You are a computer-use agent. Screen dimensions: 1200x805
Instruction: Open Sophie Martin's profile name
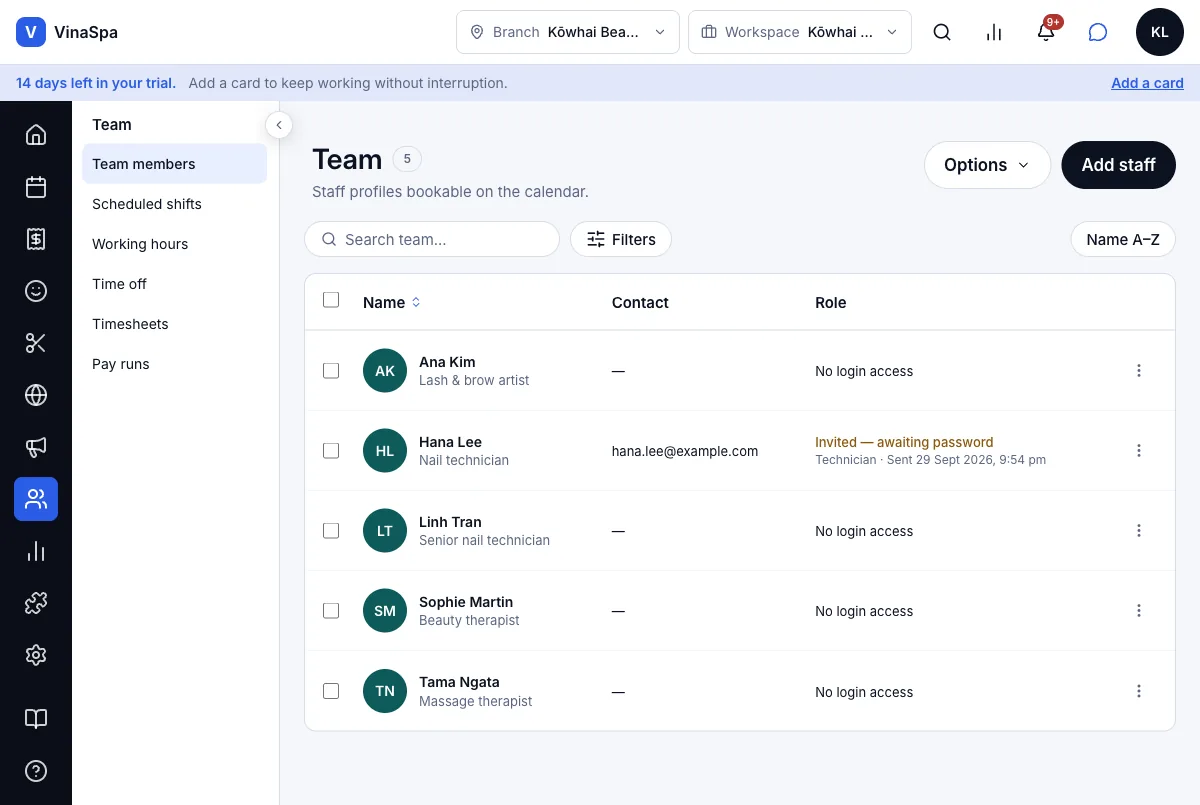point(466,602)
